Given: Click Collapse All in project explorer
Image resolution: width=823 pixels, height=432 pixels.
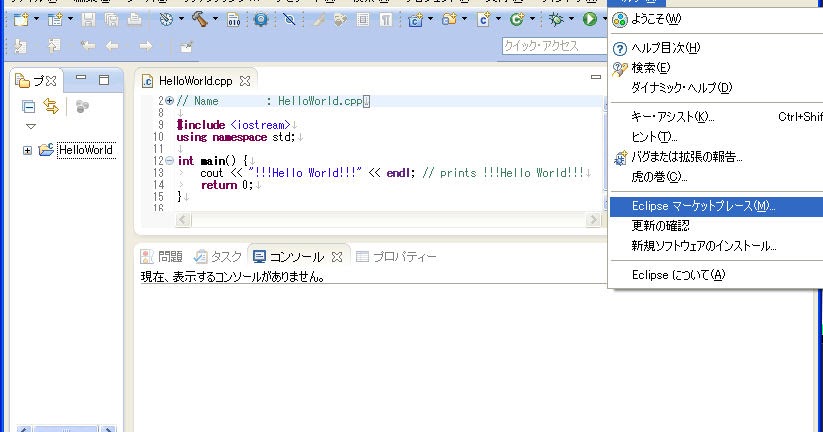Looking at the screenshot, I should (28, 107).
